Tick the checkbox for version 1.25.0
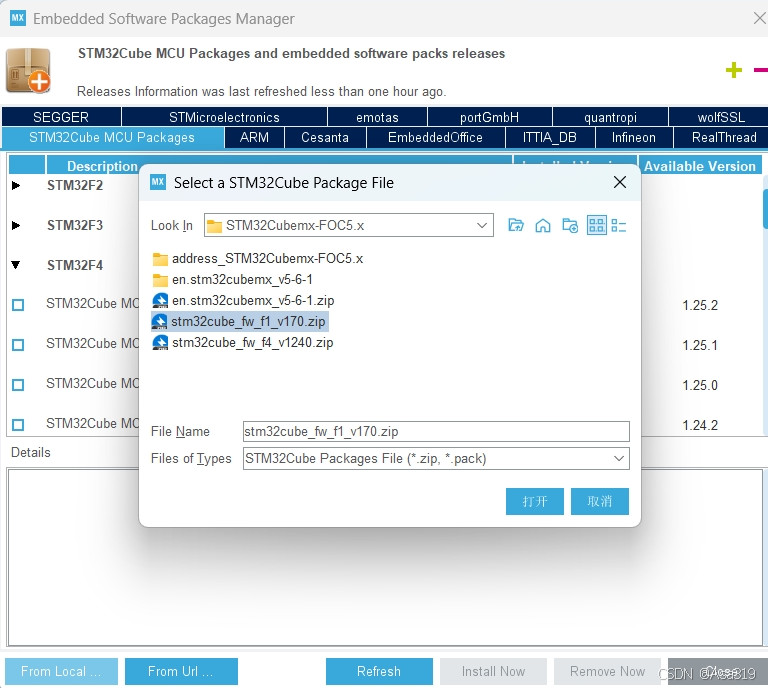Screen dimensions: 768x688 [18, 385]
